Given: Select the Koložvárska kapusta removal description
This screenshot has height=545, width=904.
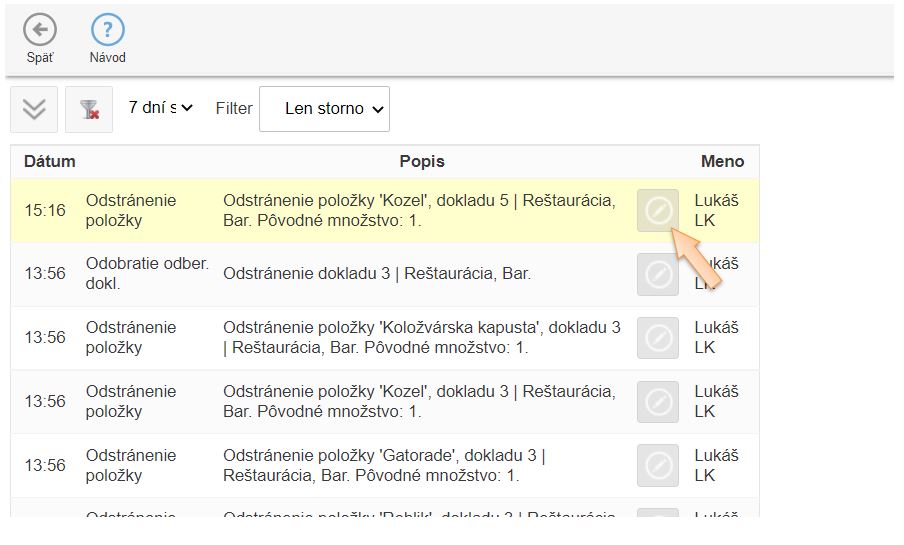Looking at the screenshot, I should point(421,338).
